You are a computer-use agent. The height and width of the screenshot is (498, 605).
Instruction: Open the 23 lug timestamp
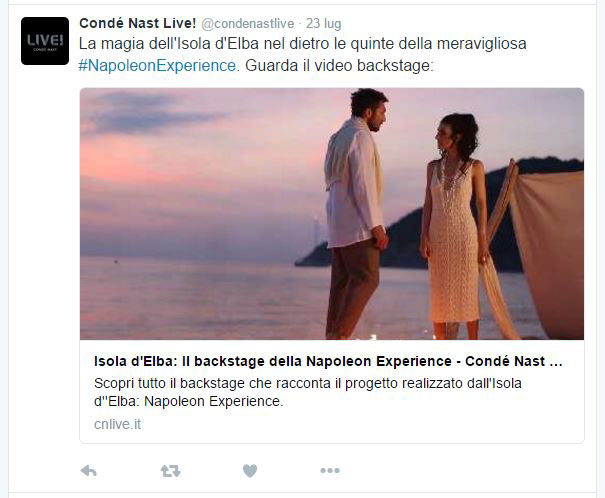click(324, 24)
